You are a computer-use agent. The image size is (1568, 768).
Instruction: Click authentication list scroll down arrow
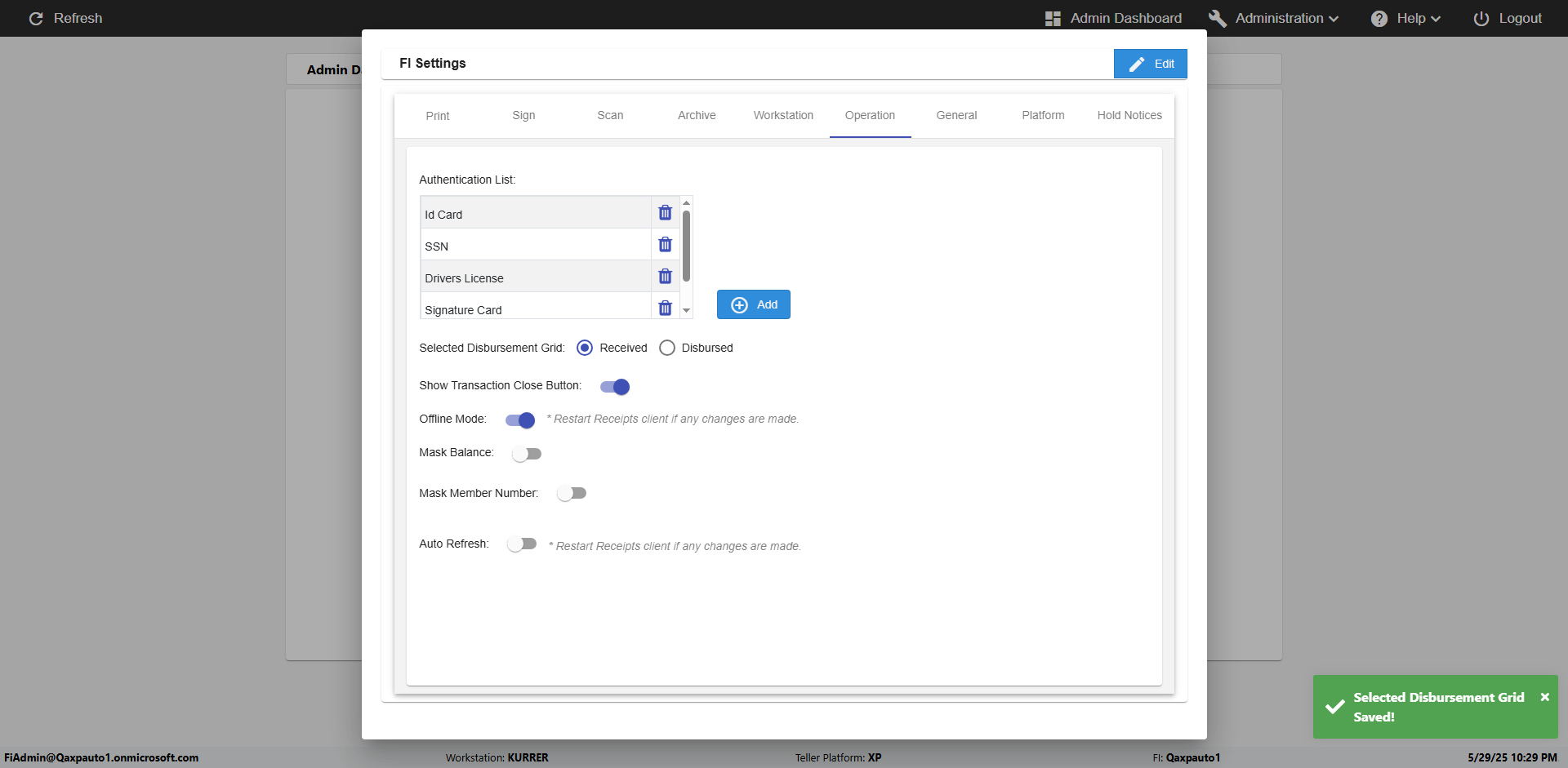pyautogui.click(x=687, y=310)
